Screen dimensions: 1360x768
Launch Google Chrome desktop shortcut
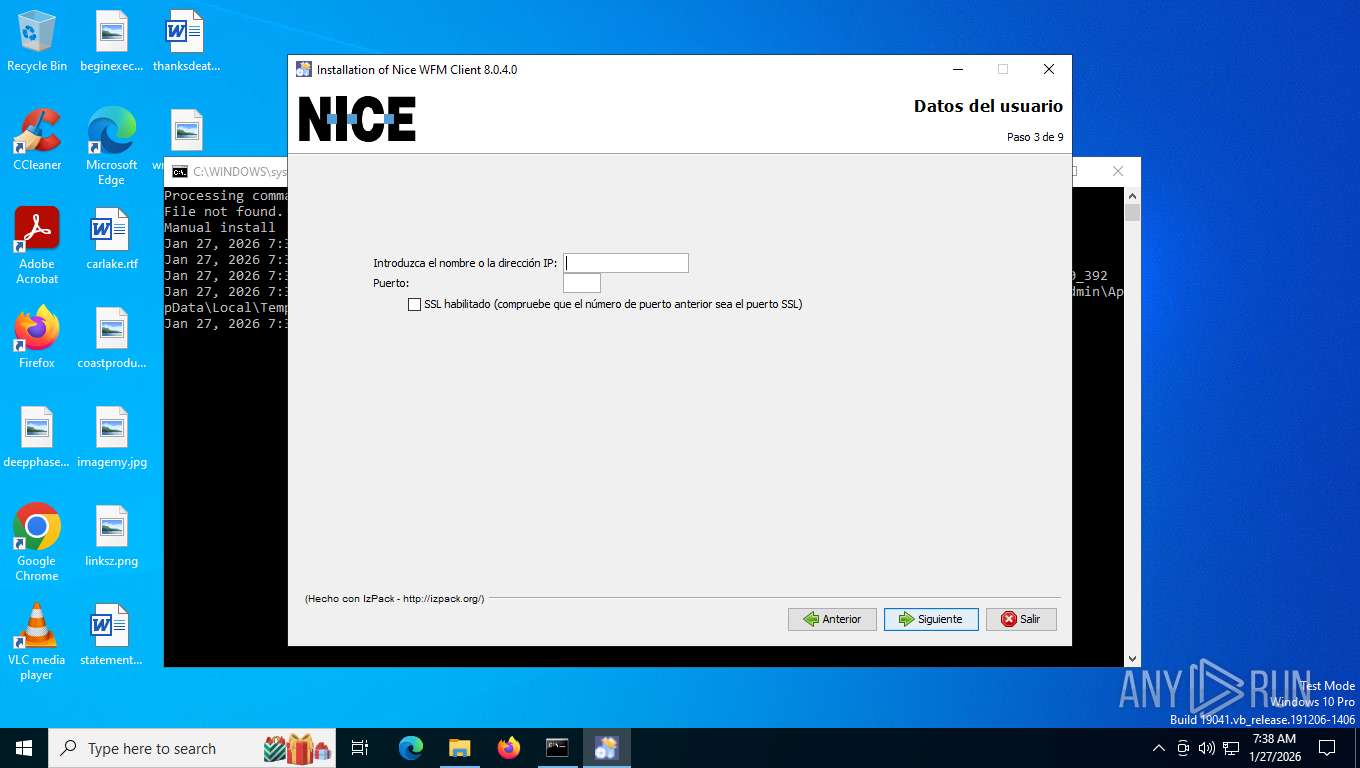pyautogui.click(x=37, y=543)
